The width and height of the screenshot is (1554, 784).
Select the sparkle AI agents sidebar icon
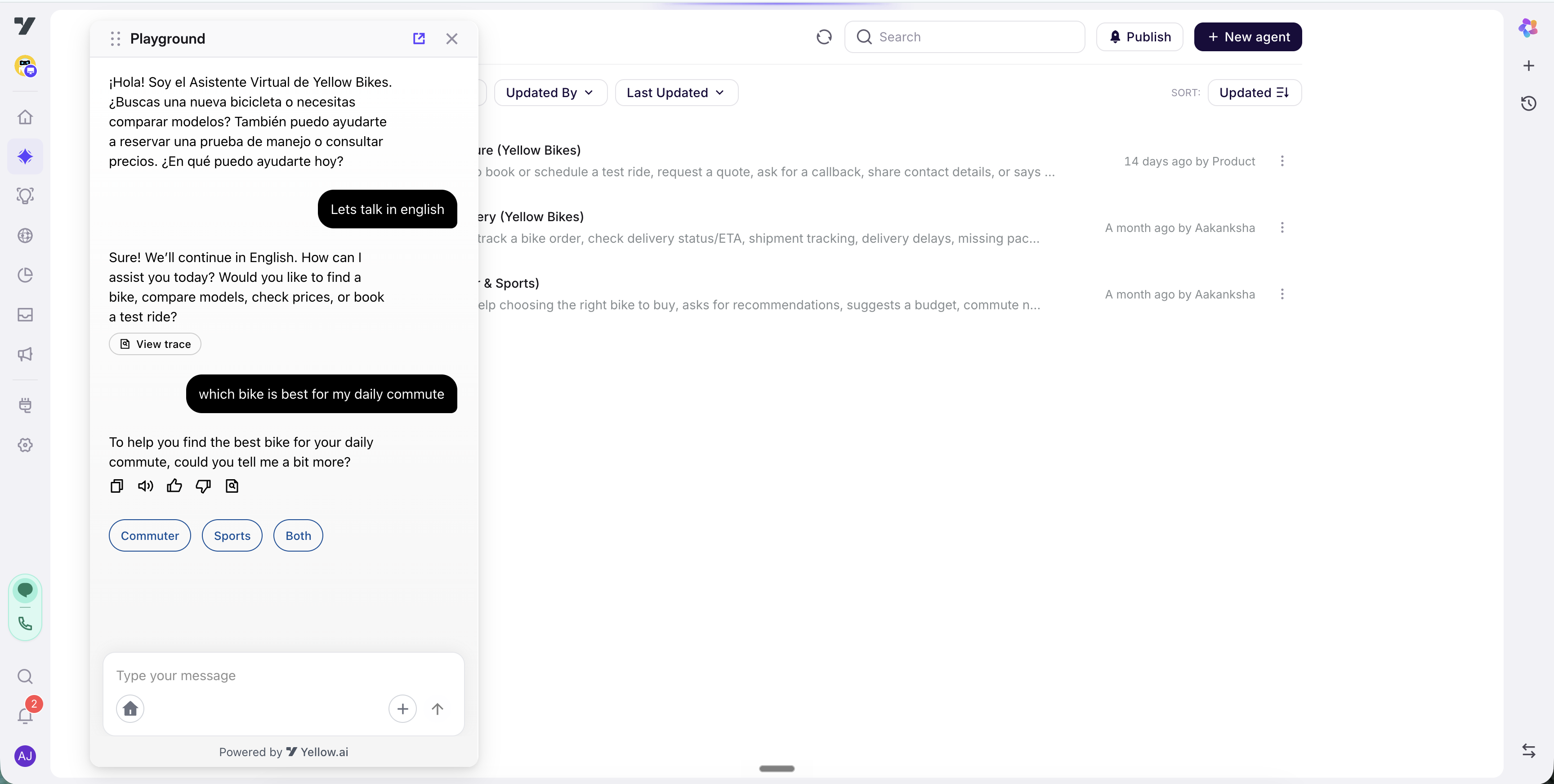coord(25,156)
